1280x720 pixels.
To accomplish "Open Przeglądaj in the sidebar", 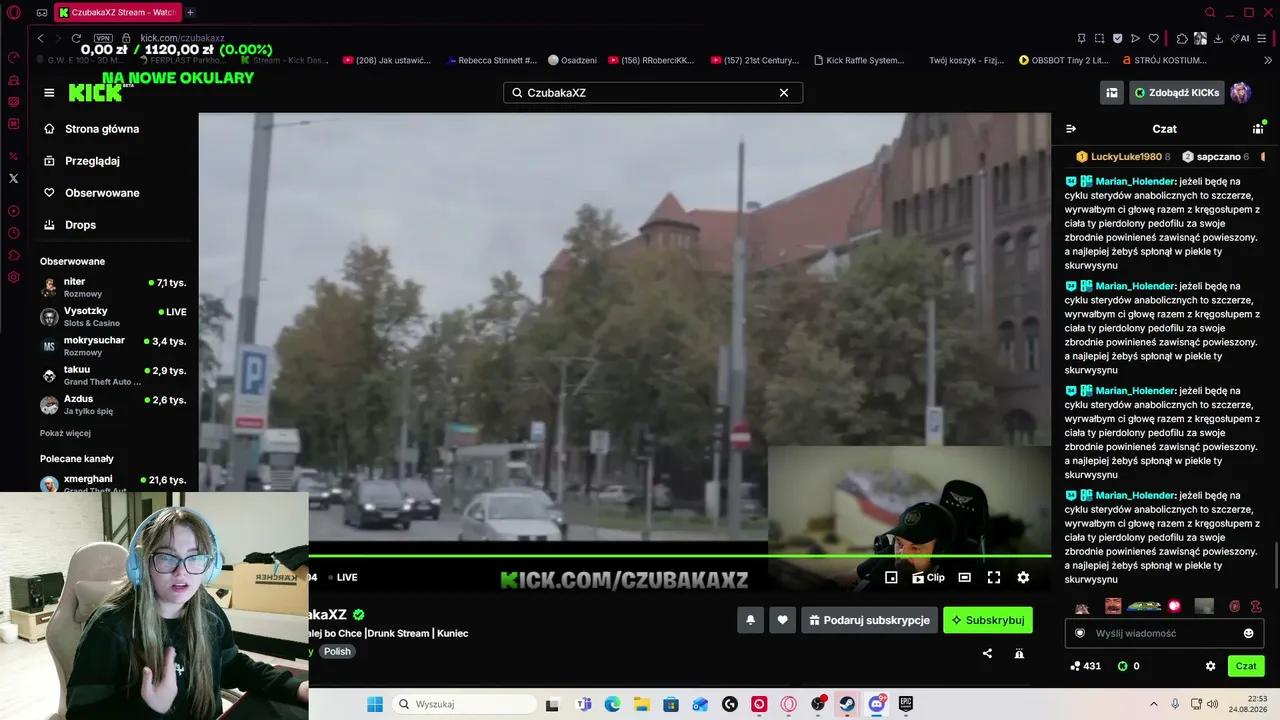I will (x=82, y=161).
